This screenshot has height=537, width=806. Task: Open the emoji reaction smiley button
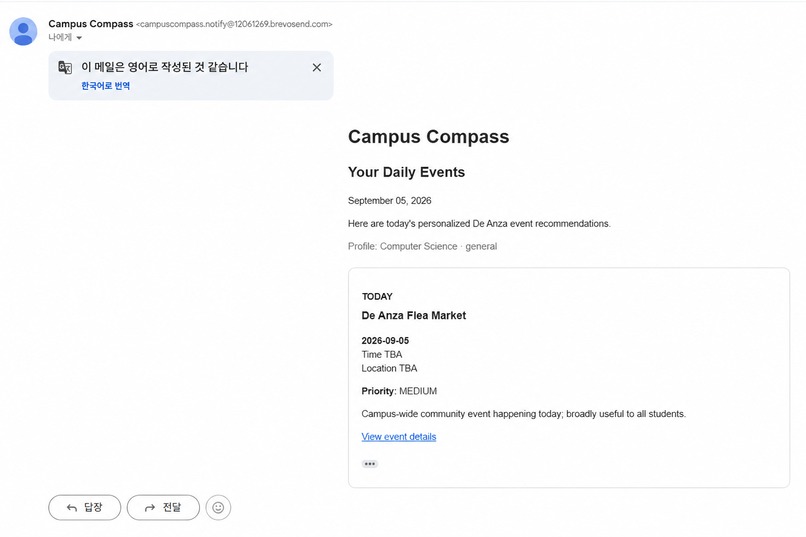tap(218, 508)
